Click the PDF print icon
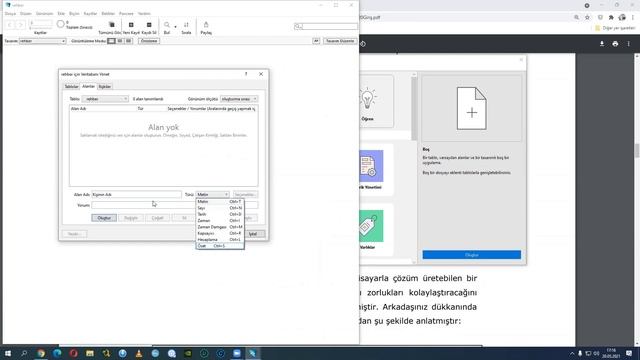Screen dimensions: 640x360 (615, 44)
